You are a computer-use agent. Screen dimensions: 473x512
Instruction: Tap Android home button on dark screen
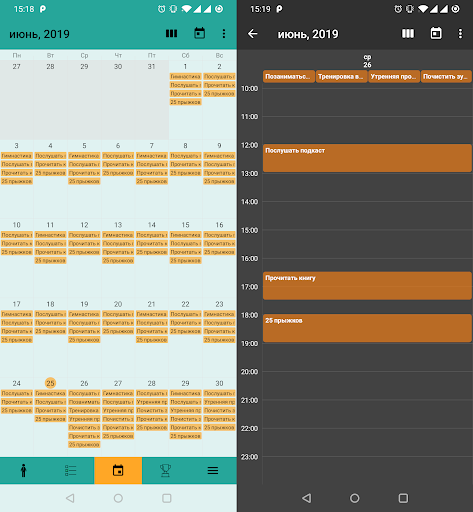click(355, 498)
